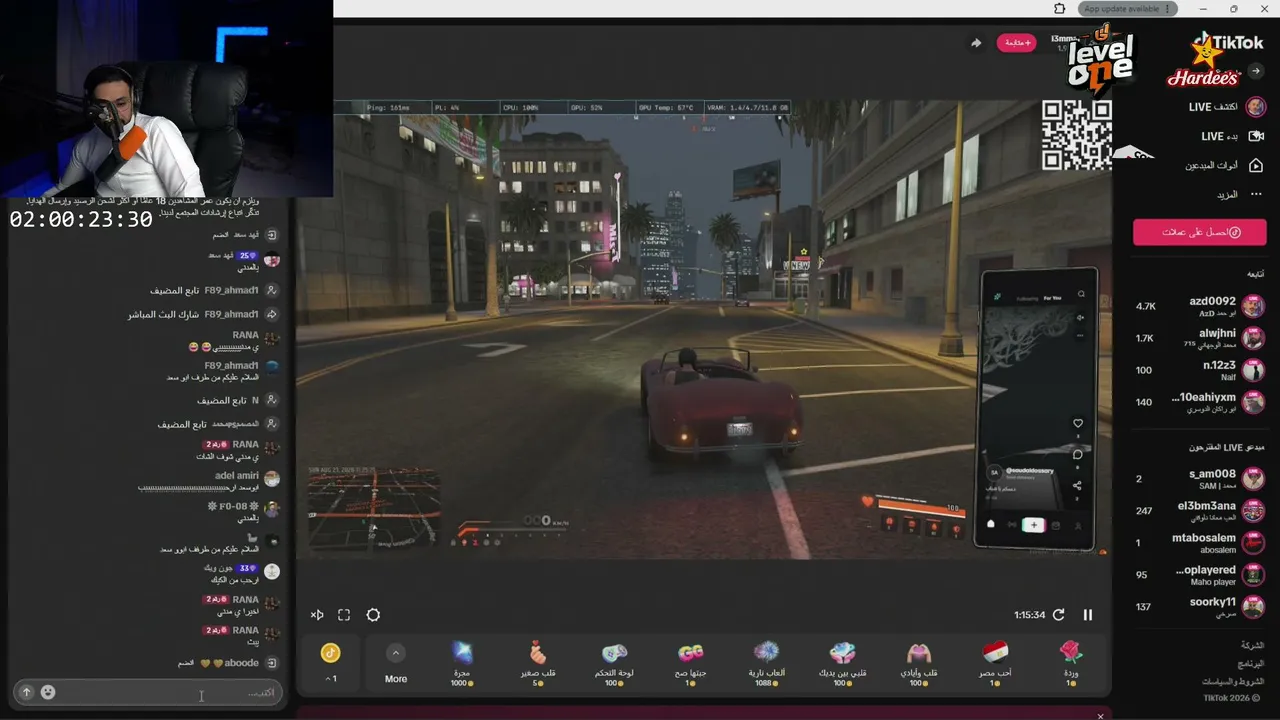Send the 'قلبي بين يديك' gift
The width and height of the screenshot is (1280, 720).
click(842, 663)
